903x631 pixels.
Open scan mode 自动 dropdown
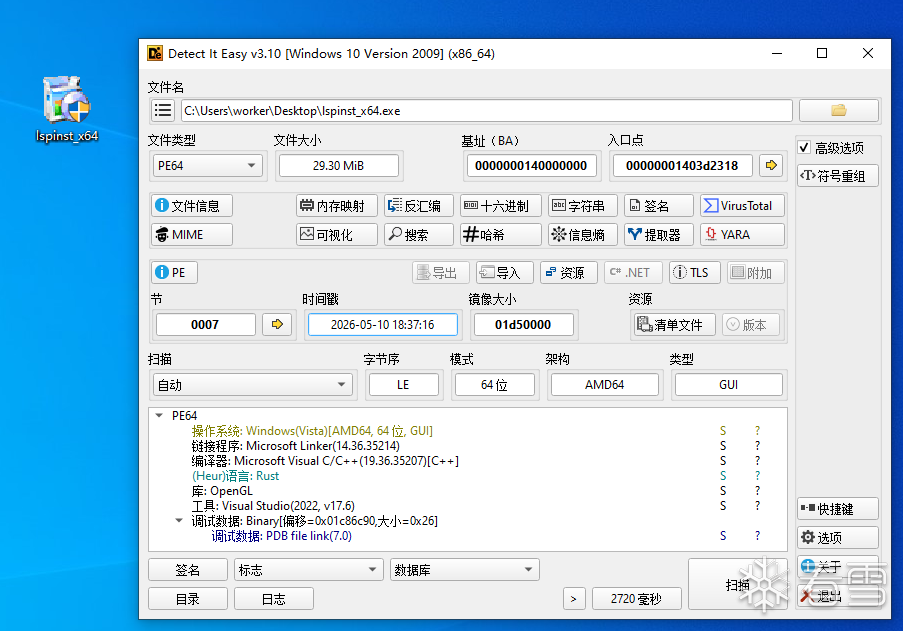tap(252, 385)
